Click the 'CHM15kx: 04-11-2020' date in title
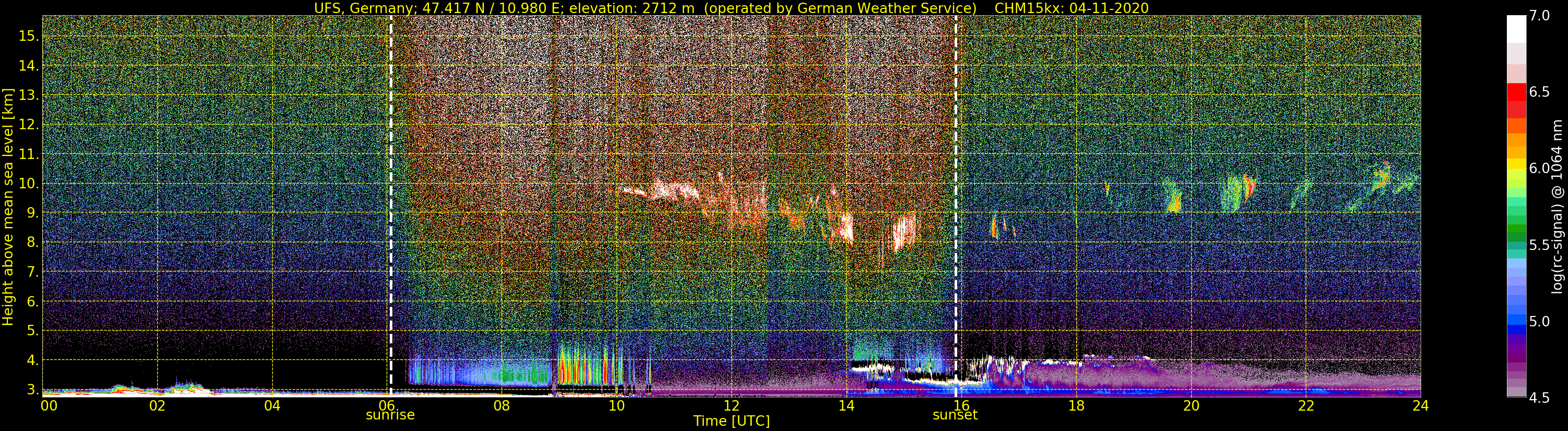Image resolution: width=1568 pixels, height=431 pixels. (1072, 8)
